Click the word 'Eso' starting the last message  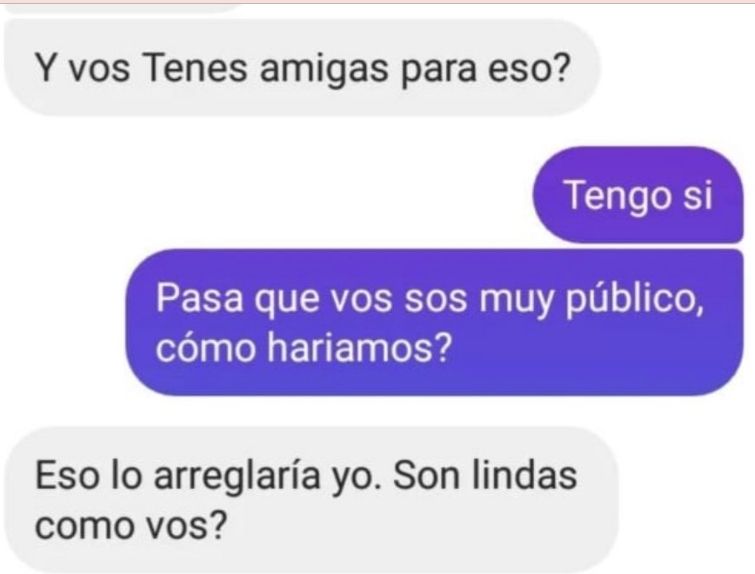click(66, 475)
